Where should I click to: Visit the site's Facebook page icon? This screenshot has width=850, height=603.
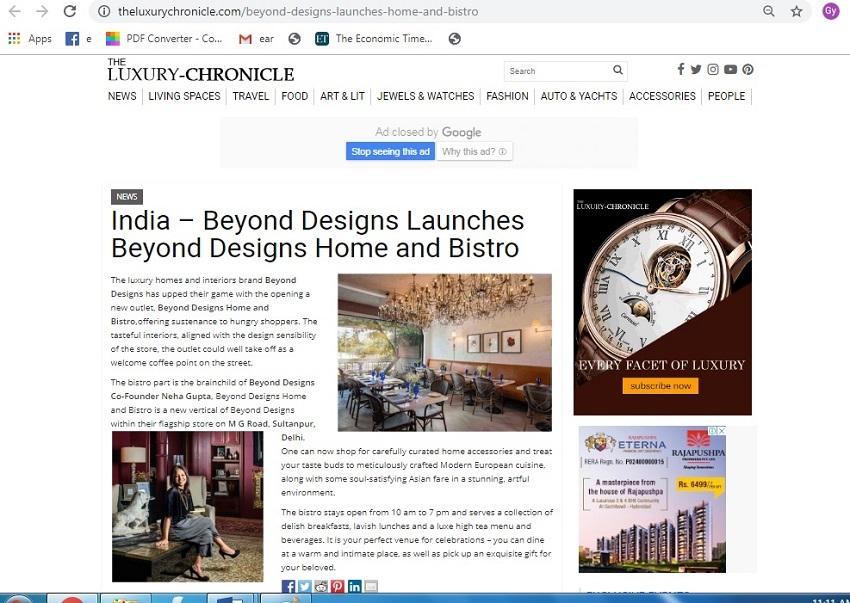pos(681,69)
